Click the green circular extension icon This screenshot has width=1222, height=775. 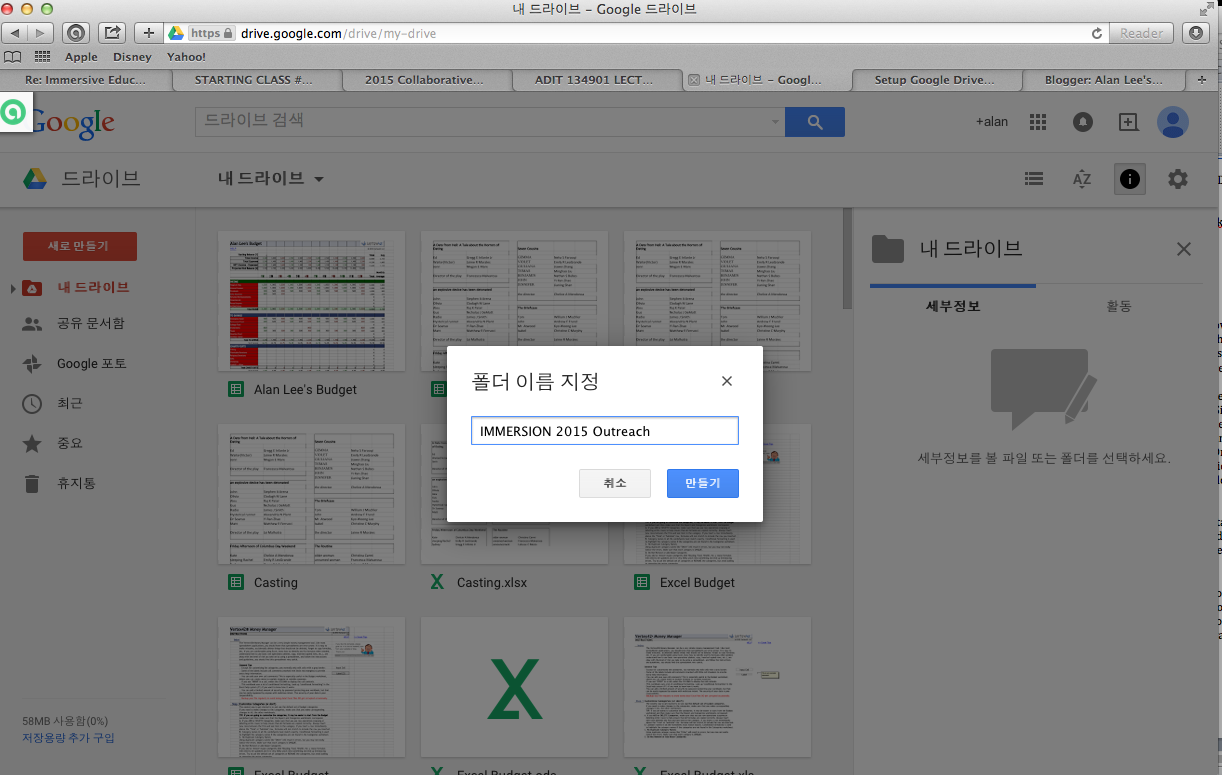click(13, 113)
